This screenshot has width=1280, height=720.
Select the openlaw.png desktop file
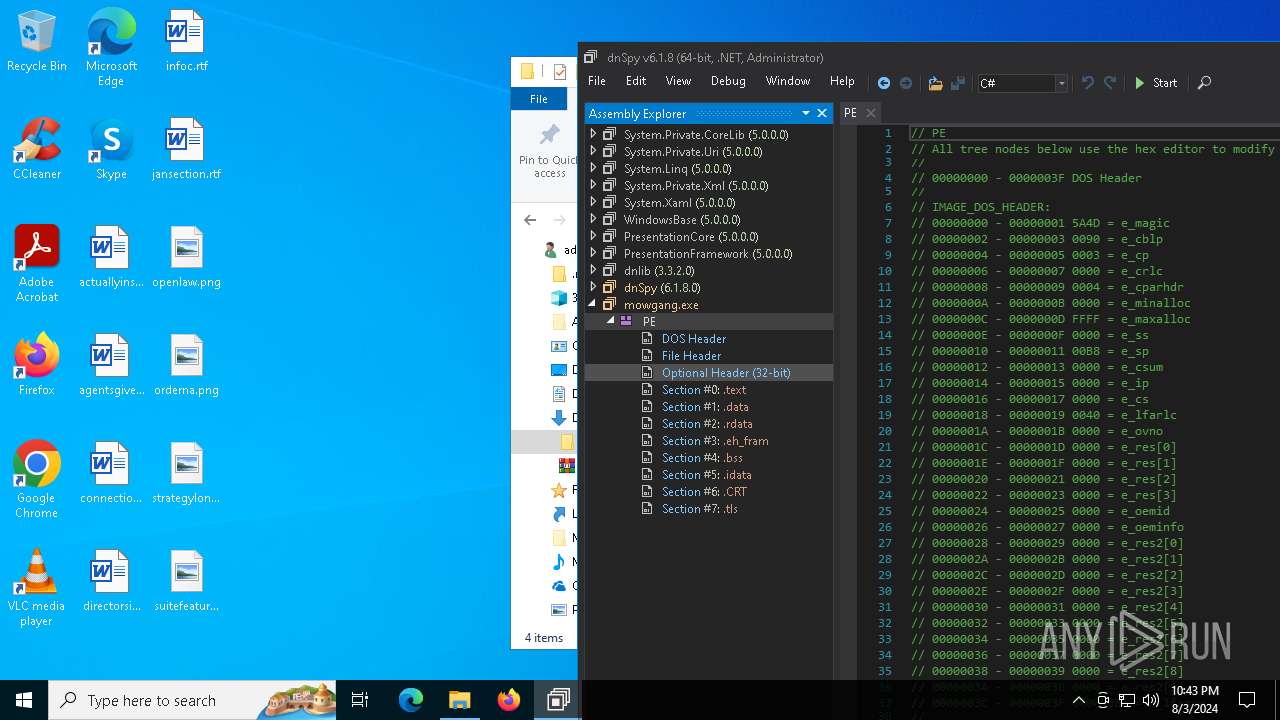pyautogui.click(x=186, y=257)
